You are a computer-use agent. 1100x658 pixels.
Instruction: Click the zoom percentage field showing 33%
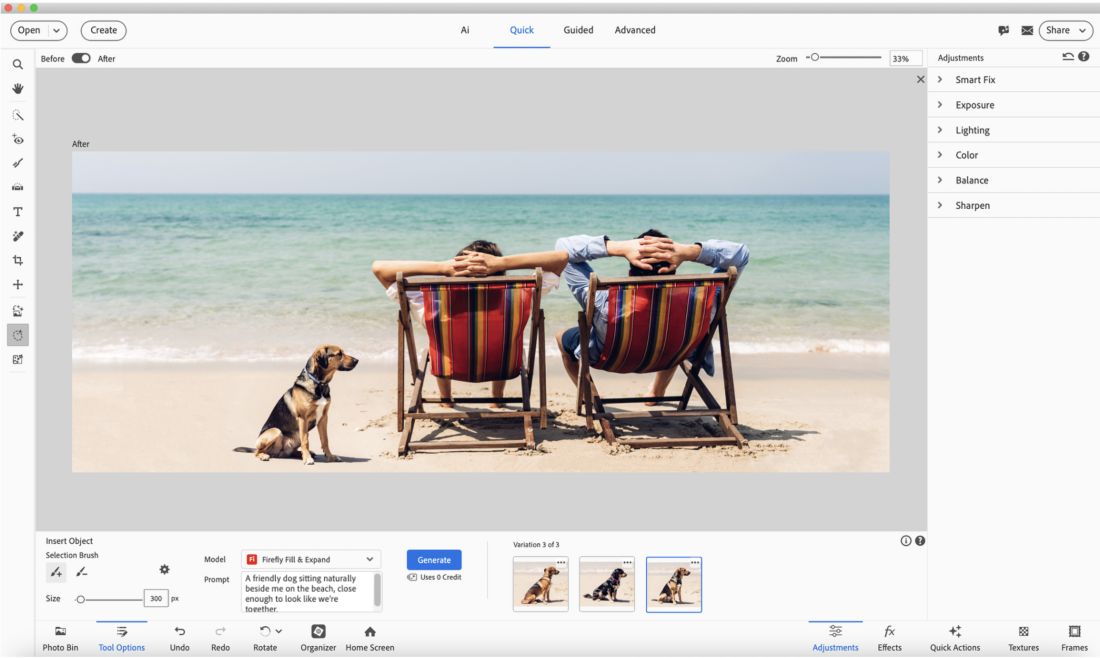point(905,58)
